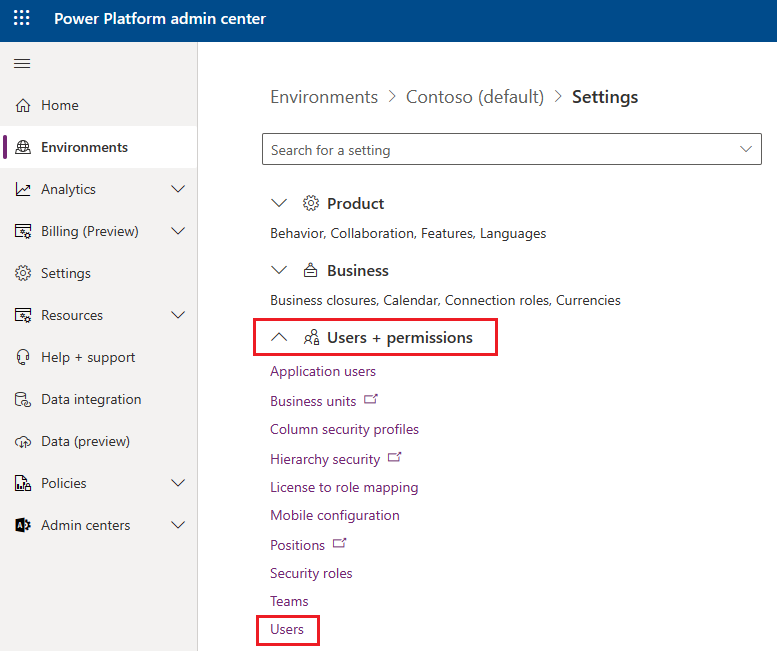777x651 pixels.
Task: Open the Search for a setting dropdown arrow
Action: (x=746, y=150)
